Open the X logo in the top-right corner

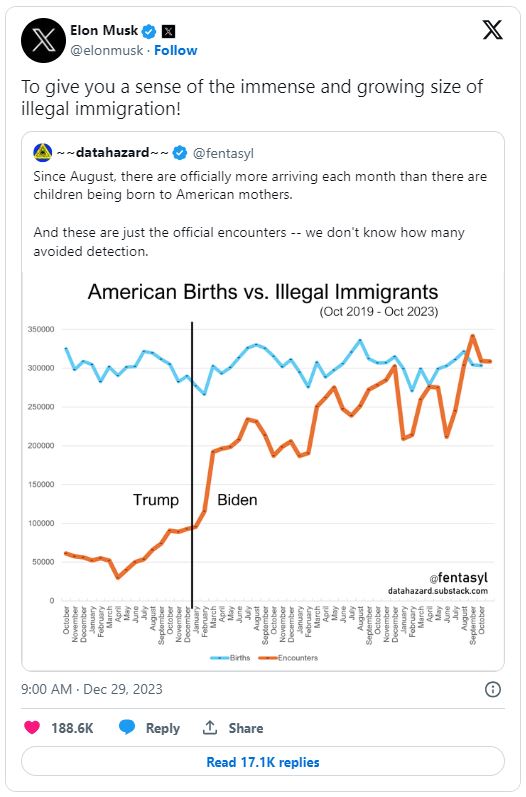click(x=492, y=30)
